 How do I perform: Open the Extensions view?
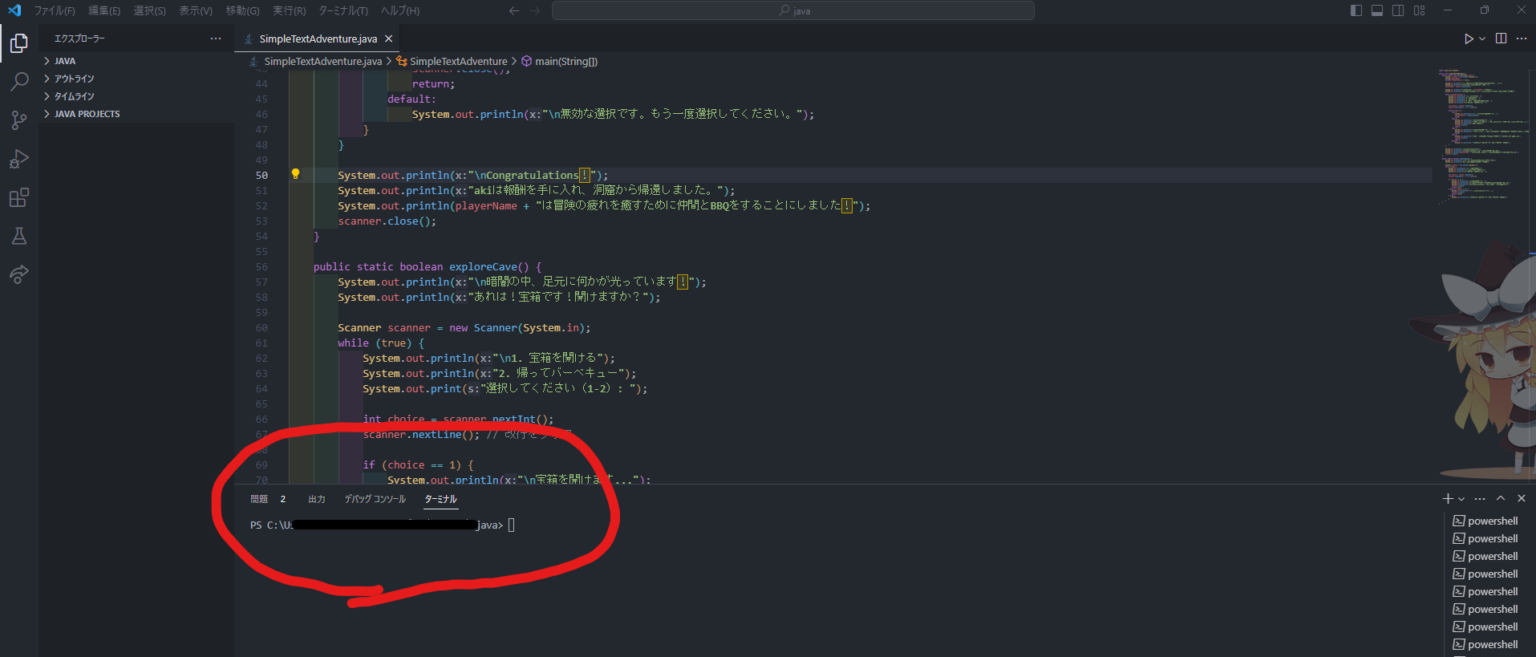[18, 198]
